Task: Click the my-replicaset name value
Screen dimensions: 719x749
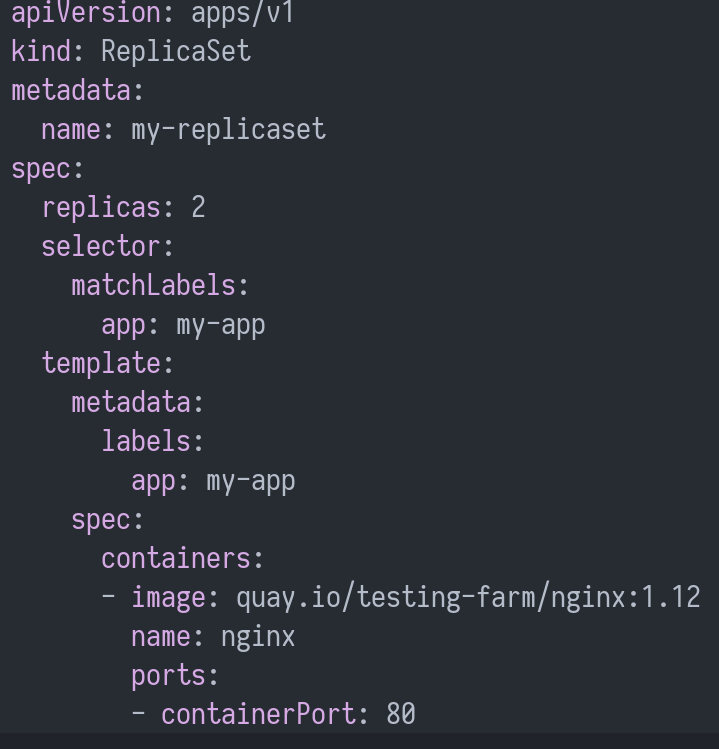Action: [229, 129]
